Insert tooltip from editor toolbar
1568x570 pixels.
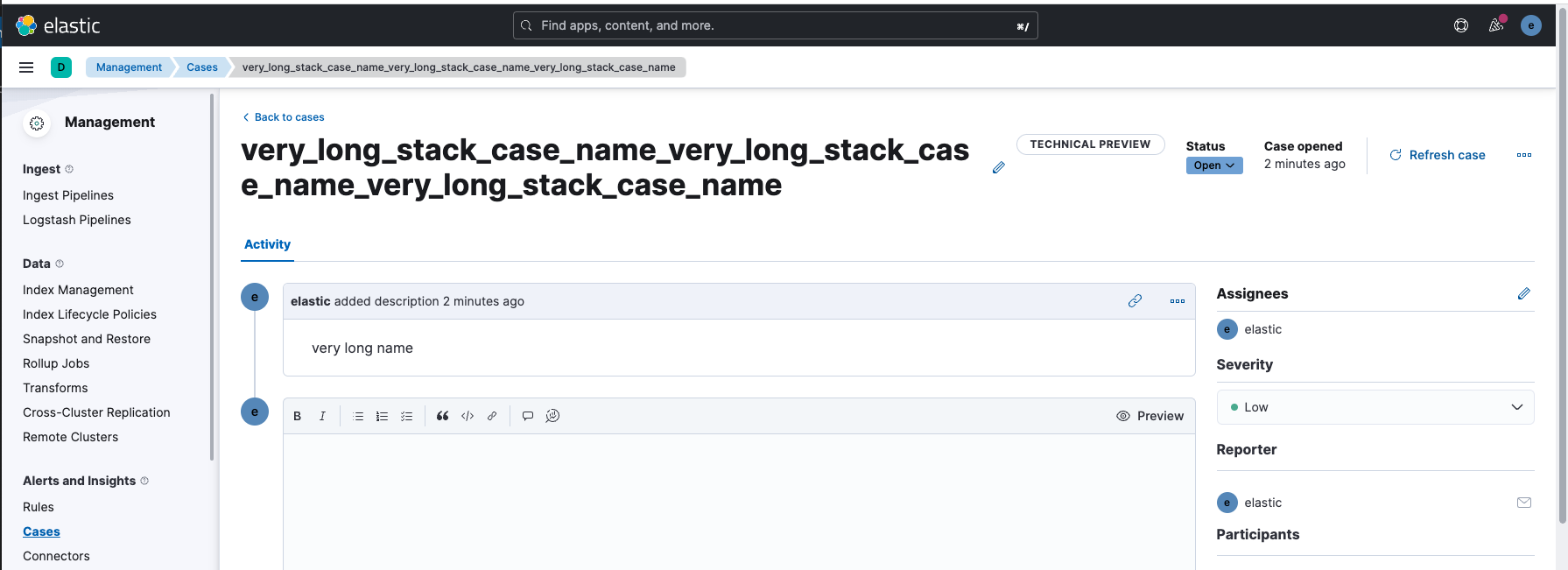point(528,416)
